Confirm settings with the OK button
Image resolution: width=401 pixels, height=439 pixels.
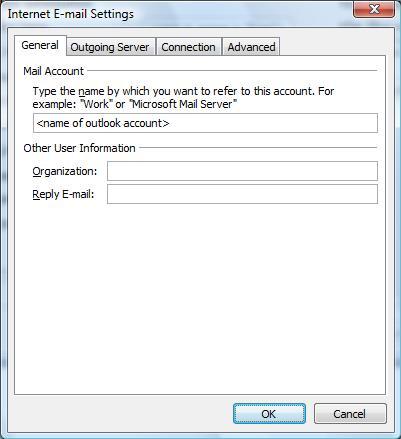pyautogui.click(x=269, y=414)
